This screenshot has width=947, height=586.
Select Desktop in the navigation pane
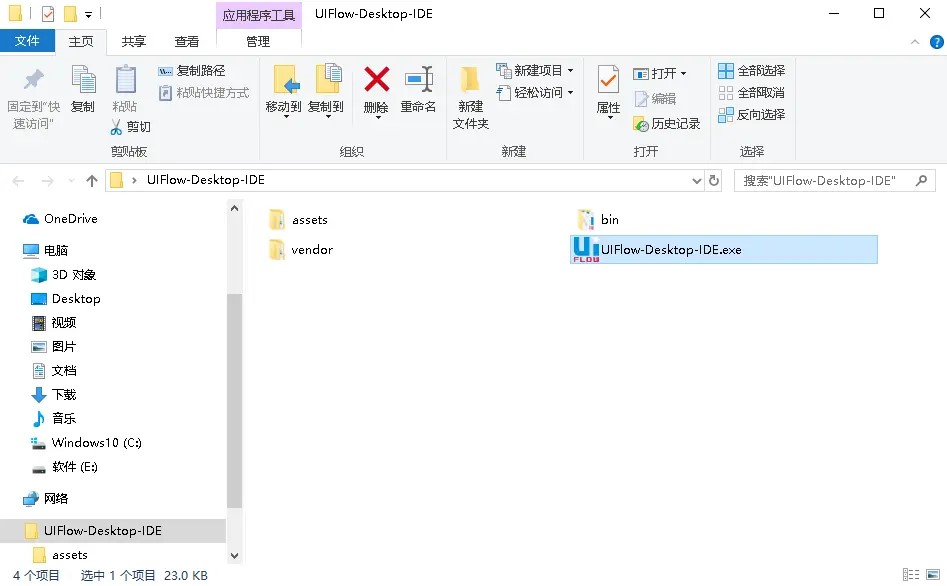tap(65, 298)
